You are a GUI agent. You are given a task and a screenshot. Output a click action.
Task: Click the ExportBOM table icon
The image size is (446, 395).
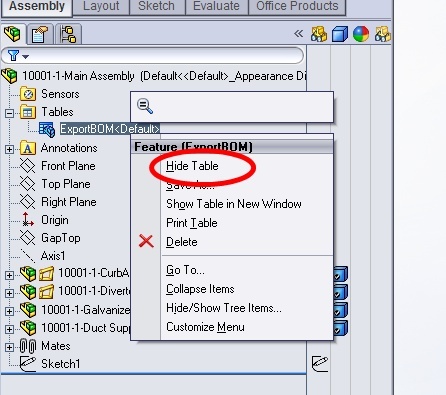point(47,129)
